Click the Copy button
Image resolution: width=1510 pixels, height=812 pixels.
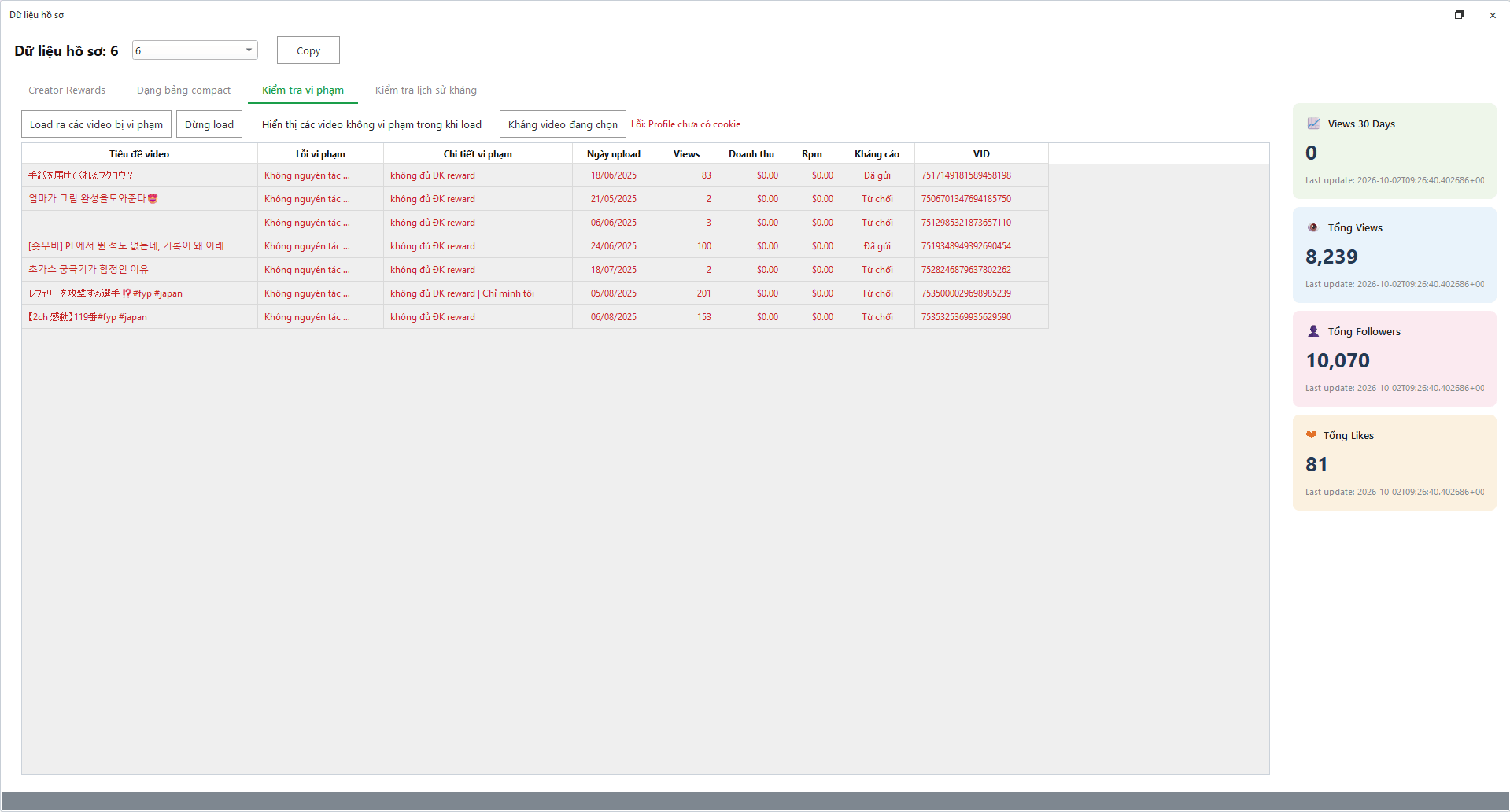coord(308,50)
